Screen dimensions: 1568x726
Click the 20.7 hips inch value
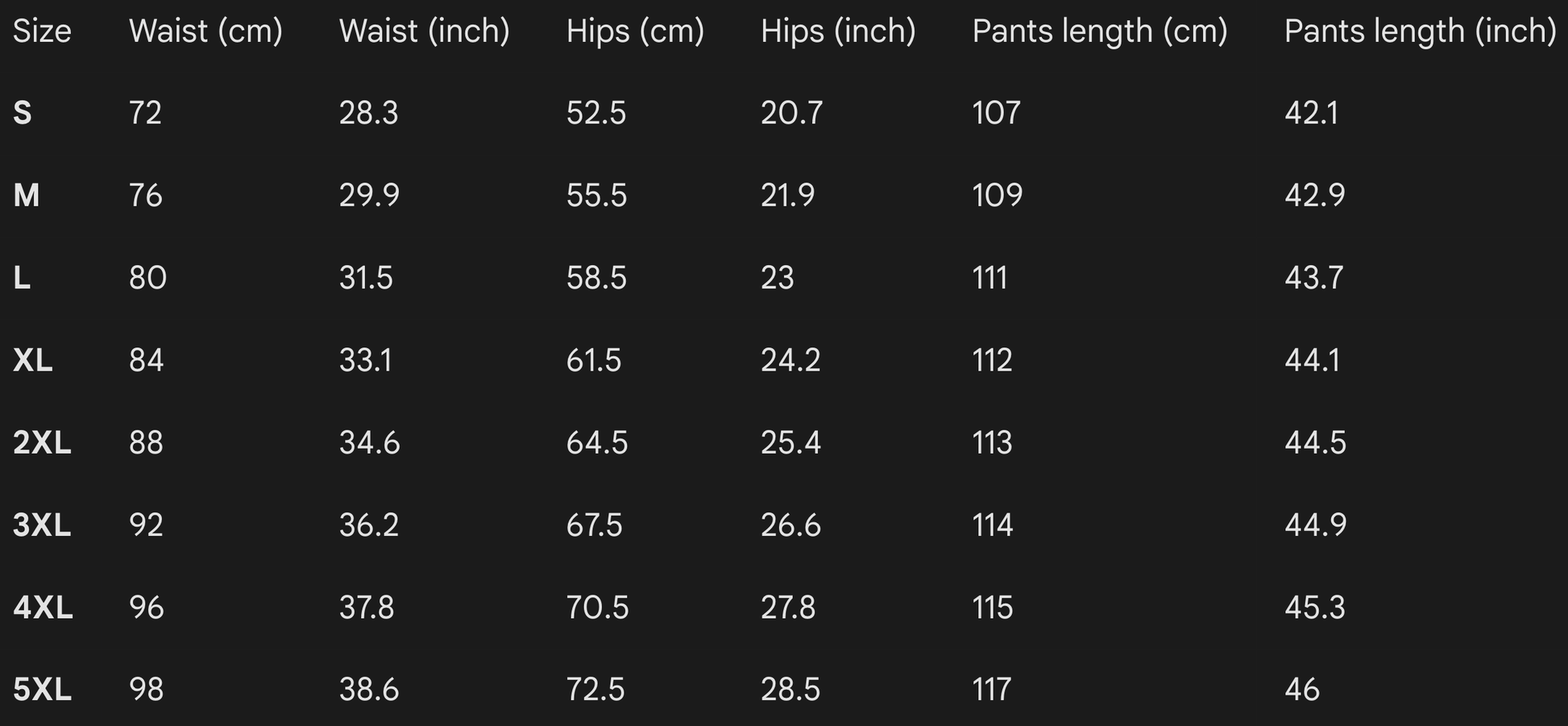coord(791,114)
